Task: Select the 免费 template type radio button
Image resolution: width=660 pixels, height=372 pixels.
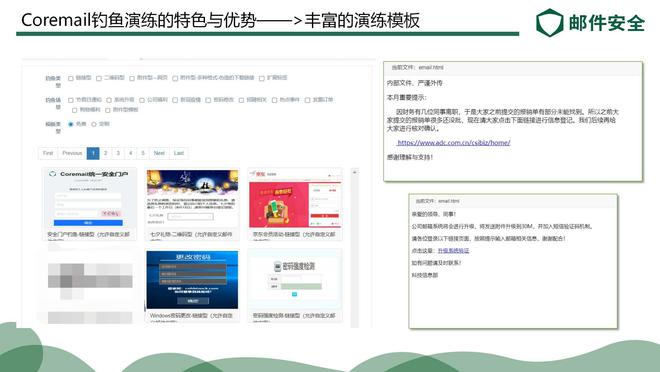Action: tap(71, 124)
